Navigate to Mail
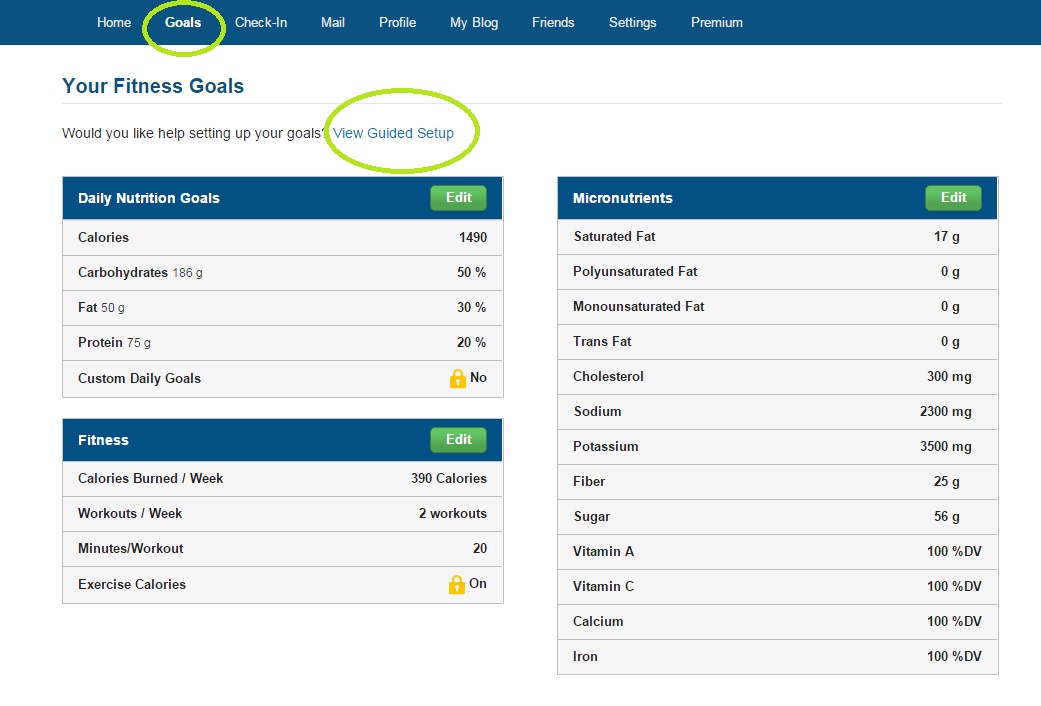The height and width of the screenshot is (706, 1041). [333, 22]
